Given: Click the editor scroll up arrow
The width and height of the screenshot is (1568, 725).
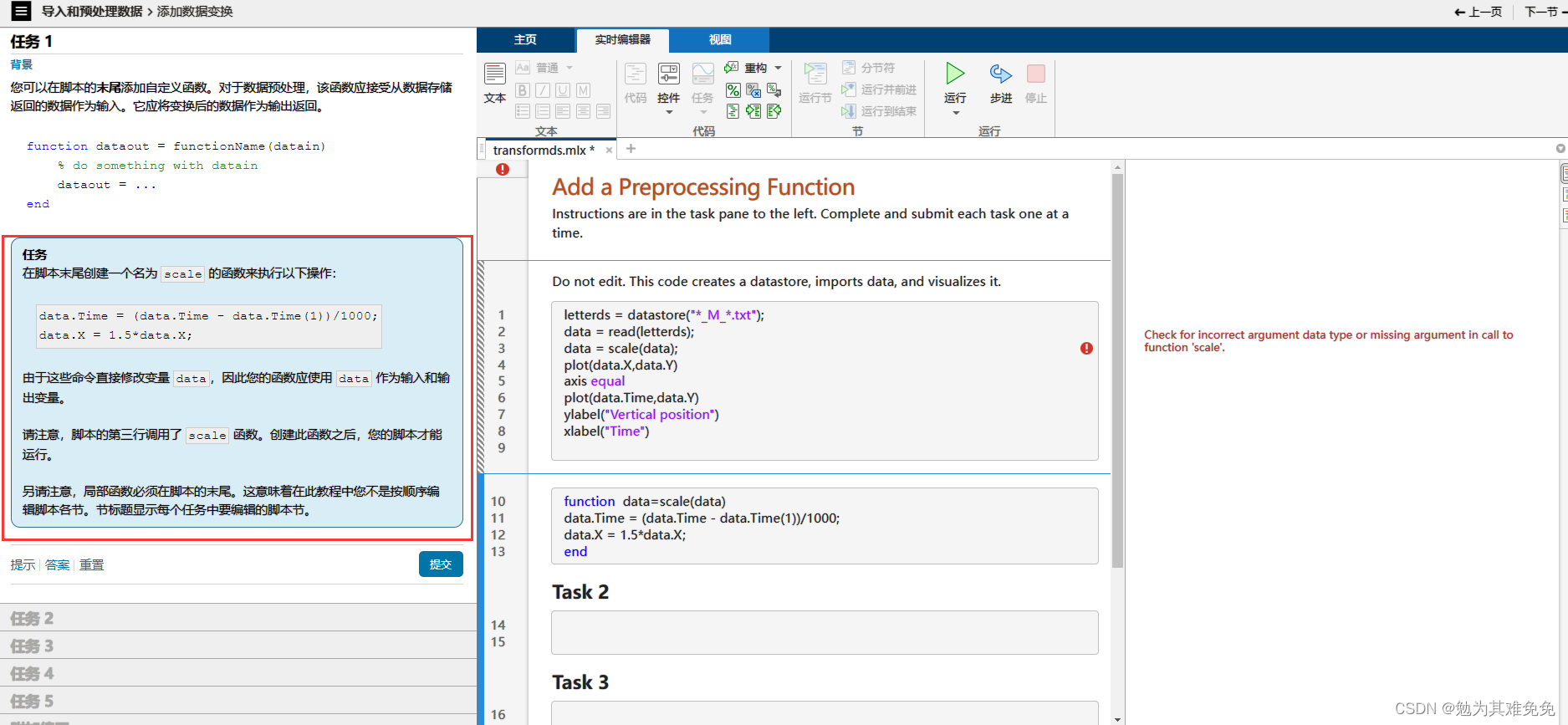Looking at the screenshot, I should (1117, 167).
